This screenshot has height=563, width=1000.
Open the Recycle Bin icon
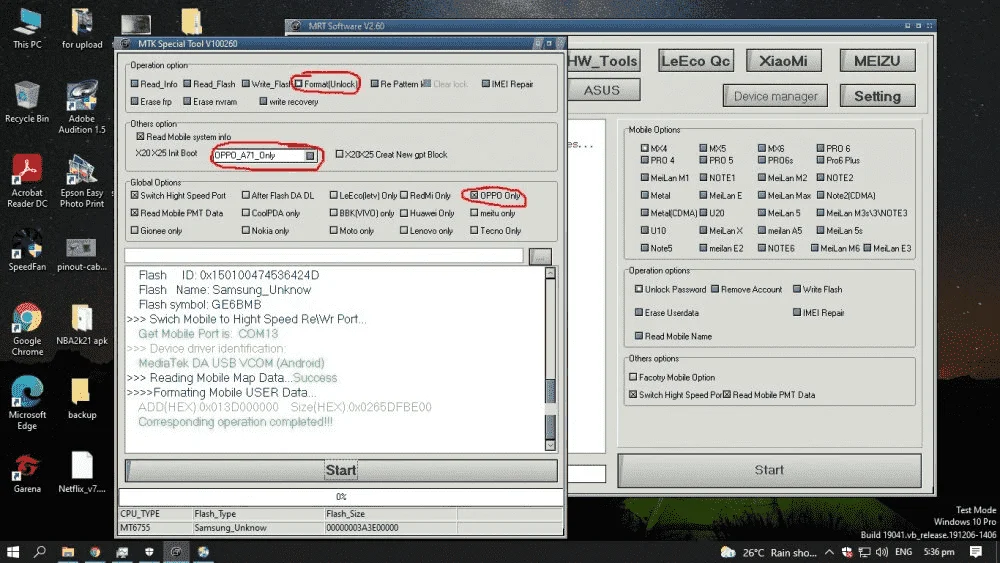pos(26,102)
